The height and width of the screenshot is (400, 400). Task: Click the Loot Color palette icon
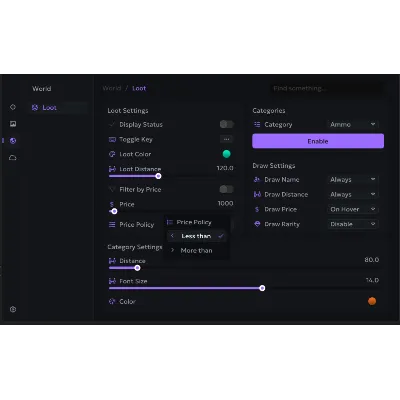pos(112,154)
